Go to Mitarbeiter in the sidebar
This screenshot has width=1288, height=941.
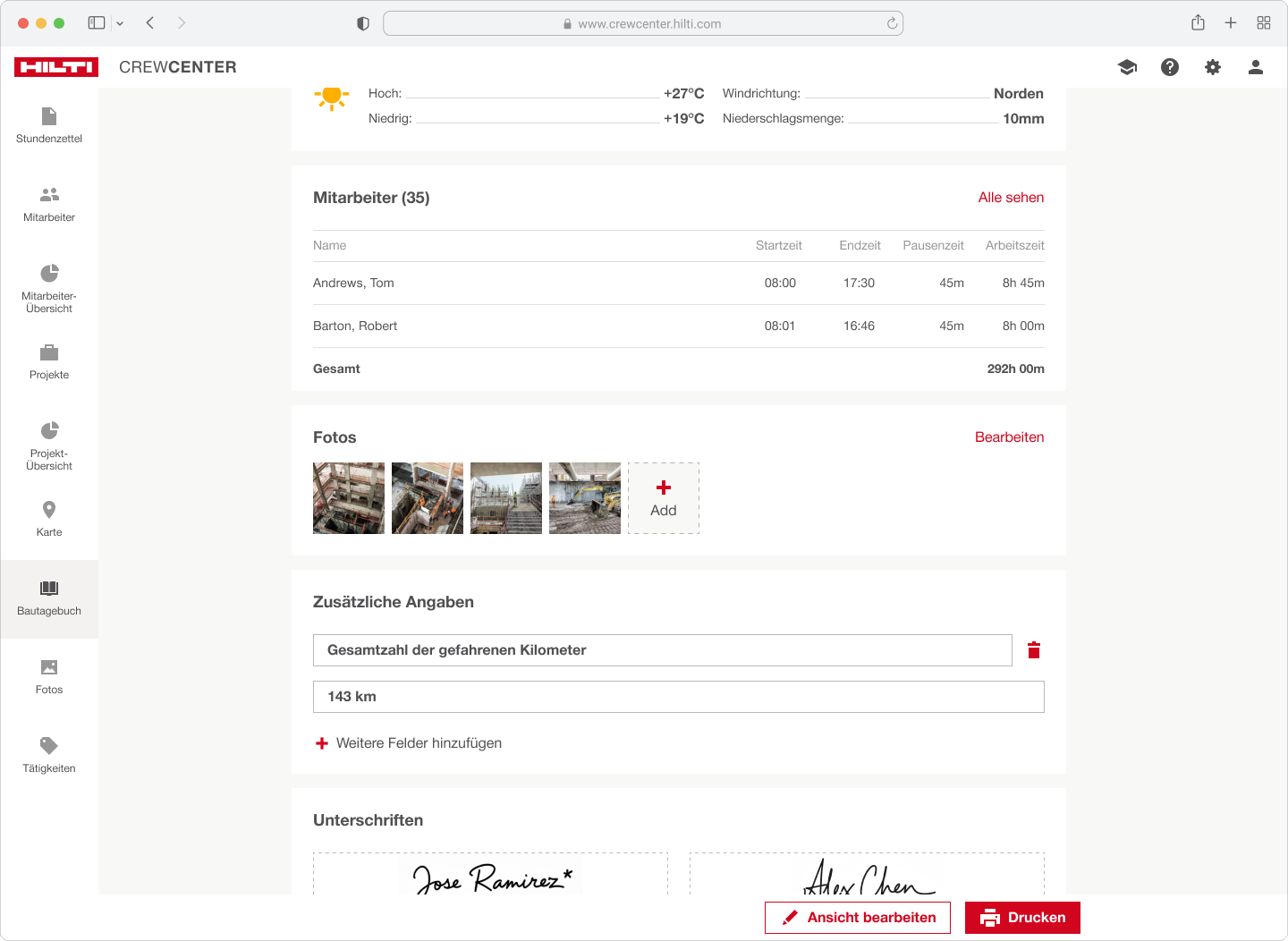pyautogui.click(x=49, y=204)
